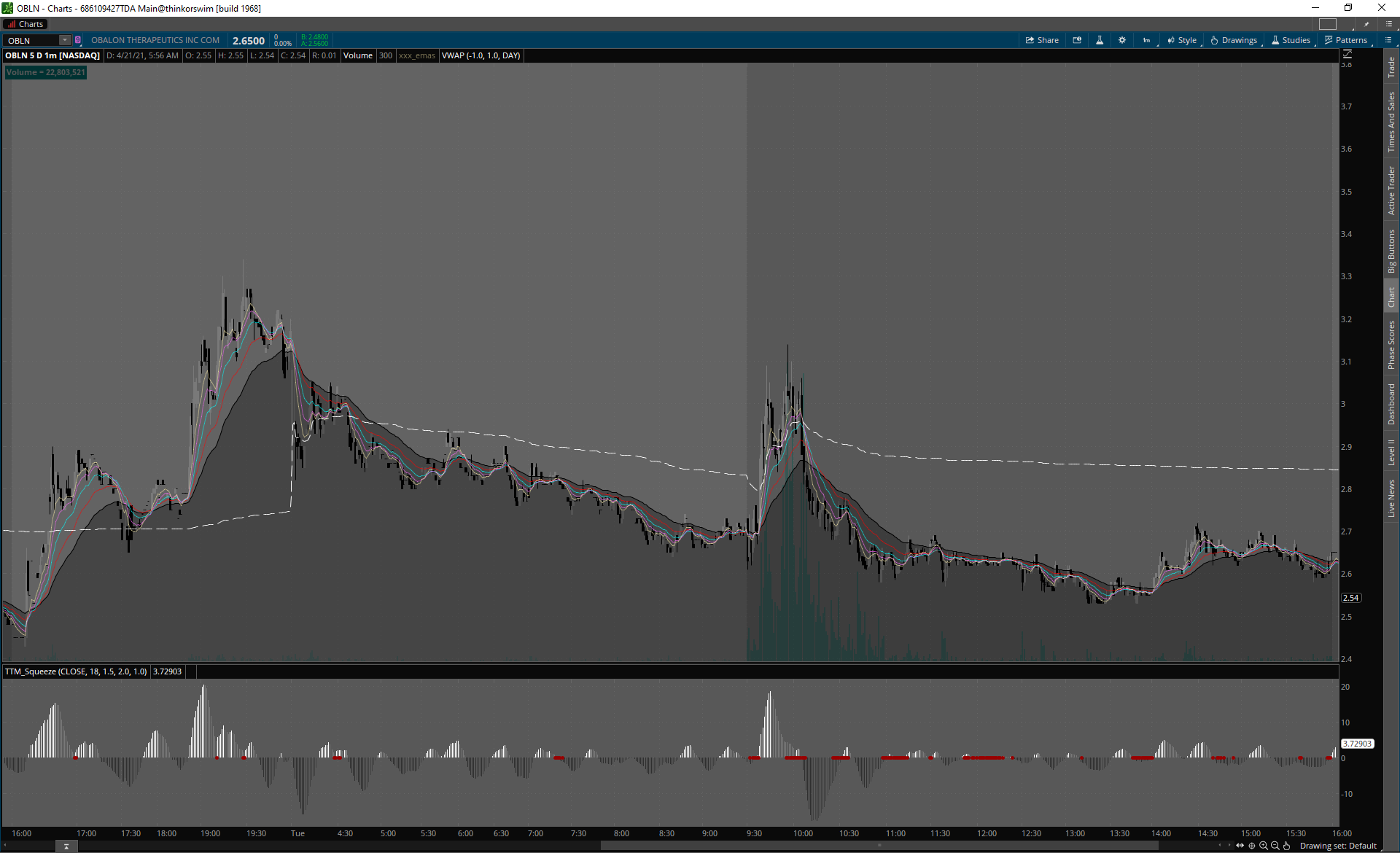Open the Style menu

(1181, 40)
